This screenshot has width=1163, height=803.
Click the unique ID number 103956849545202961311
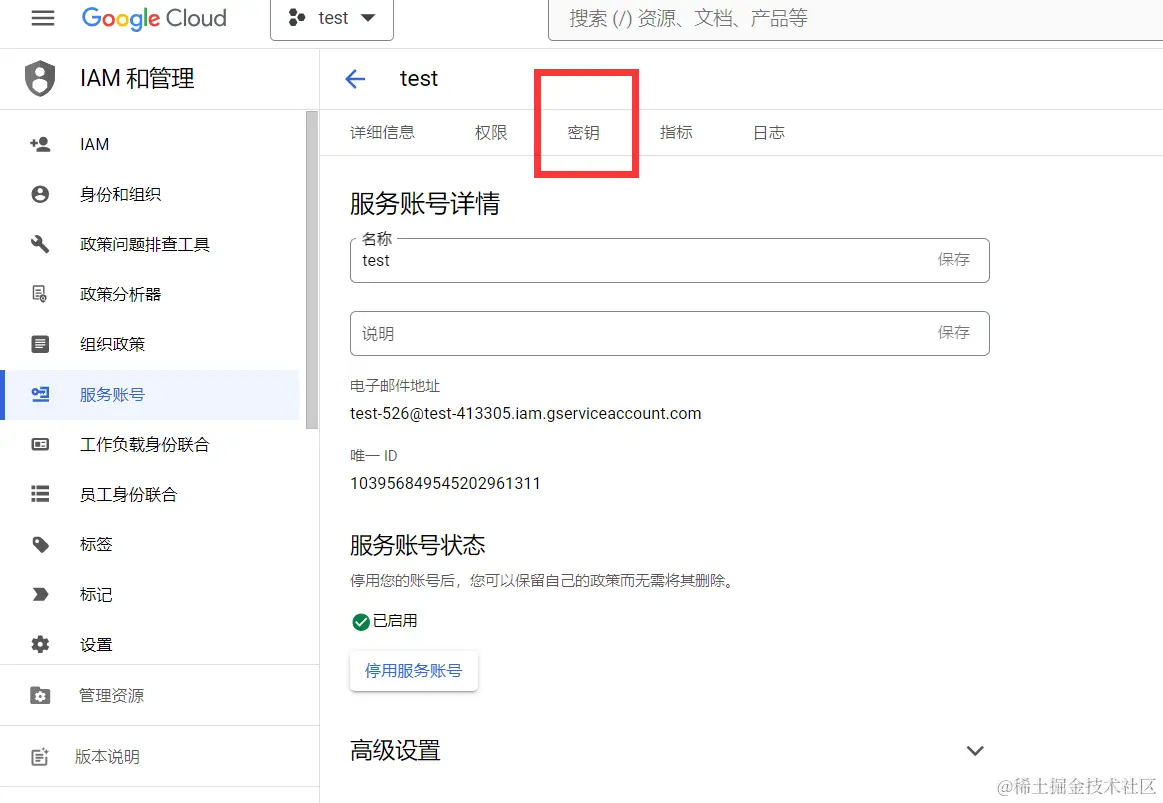(x=445, y=483)
